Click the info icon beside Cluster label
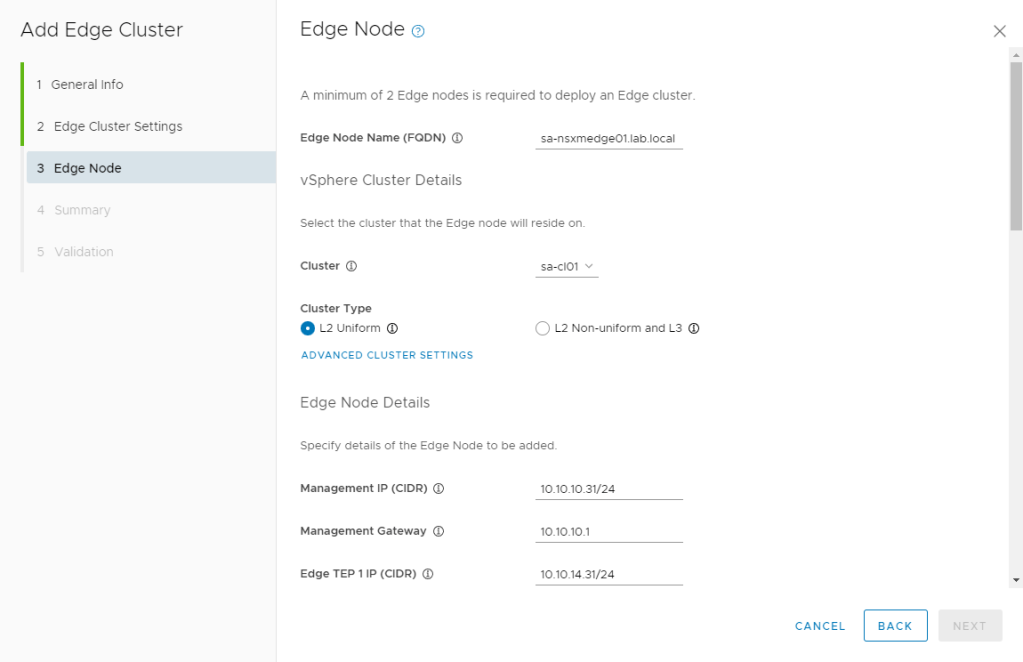The image size is (1023, 662). click(351, 266)
